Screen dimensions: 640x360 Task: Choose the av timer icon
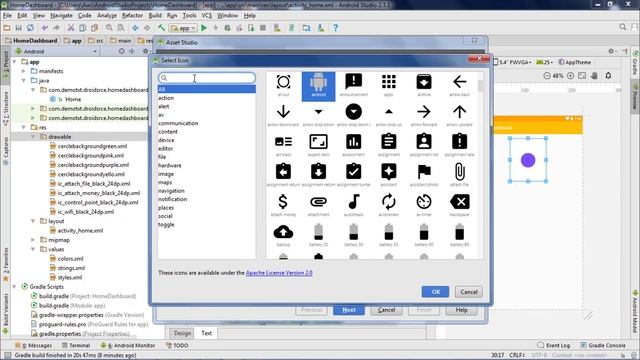[424, 205]
